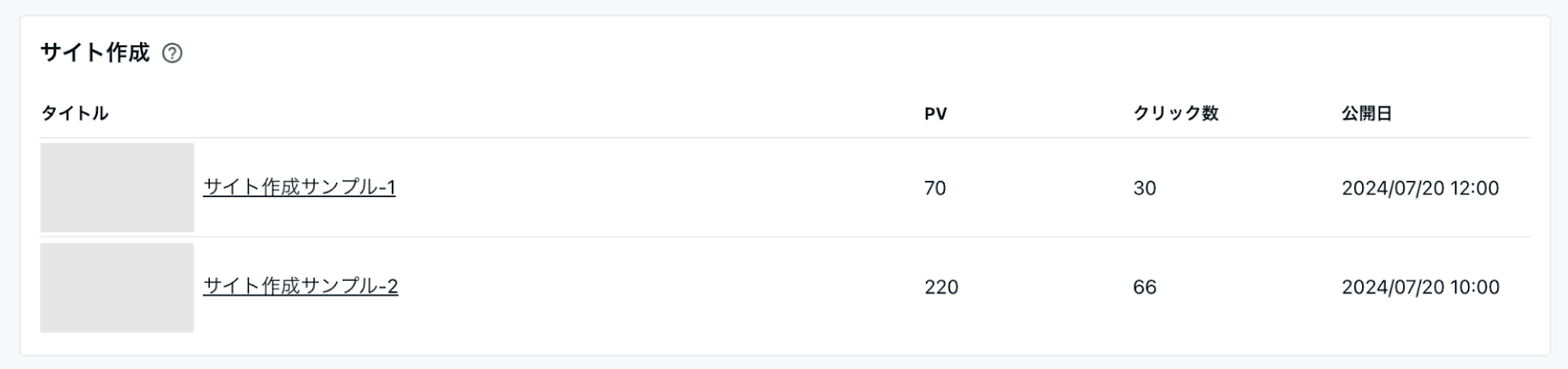This screenshot has height=369, width=1568.
Task: Click the PV column header
Action: coord(936,114)
